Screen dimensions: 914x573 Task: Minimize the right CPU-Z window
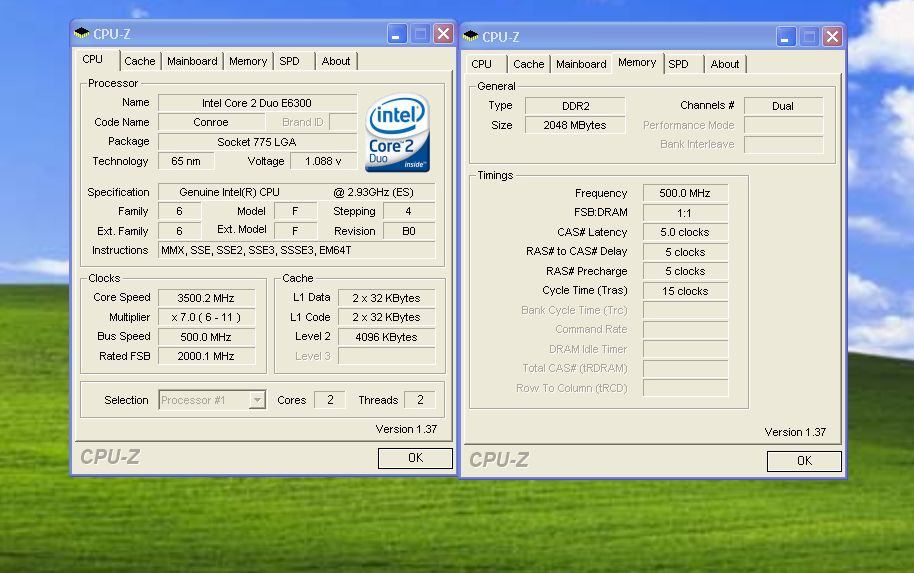[x=786, y=37]
